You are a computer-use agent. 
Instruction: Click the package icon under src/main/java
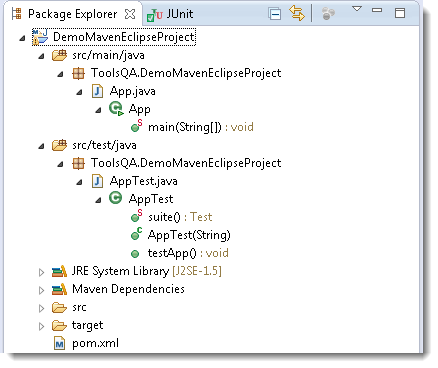click(x=78, y=73)
